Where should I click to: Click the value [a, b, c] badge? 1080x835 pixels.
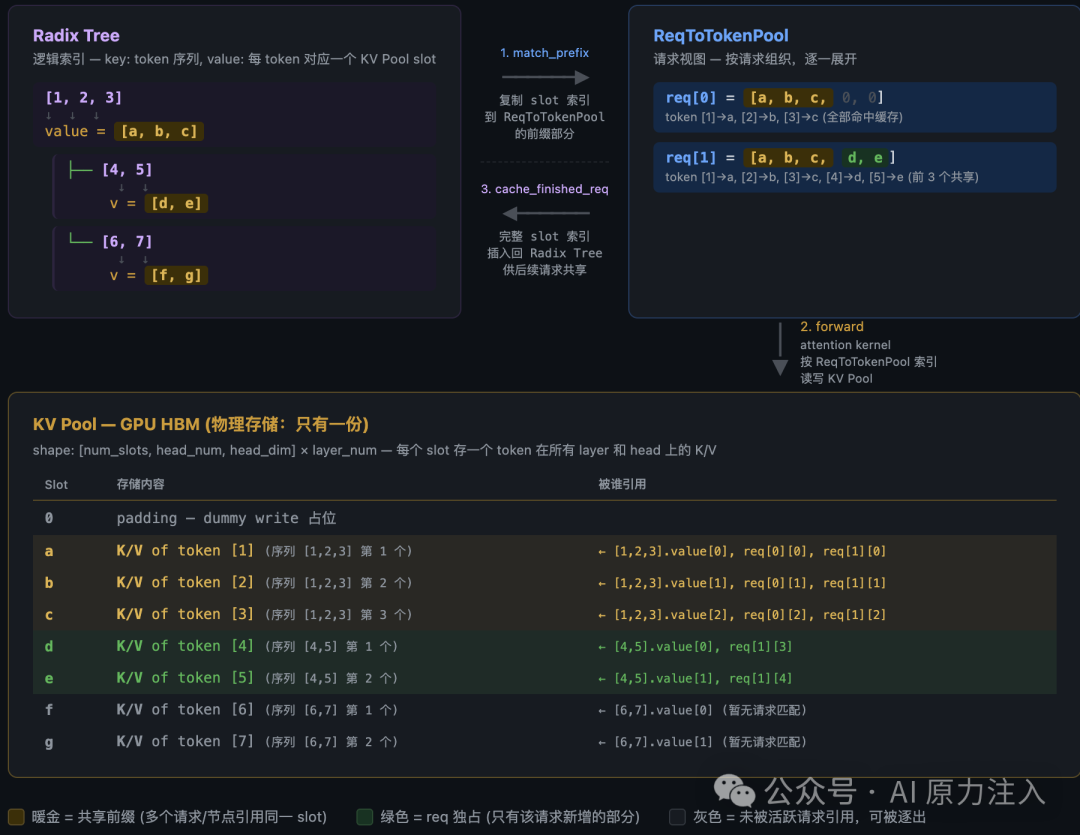click(159, 132)
